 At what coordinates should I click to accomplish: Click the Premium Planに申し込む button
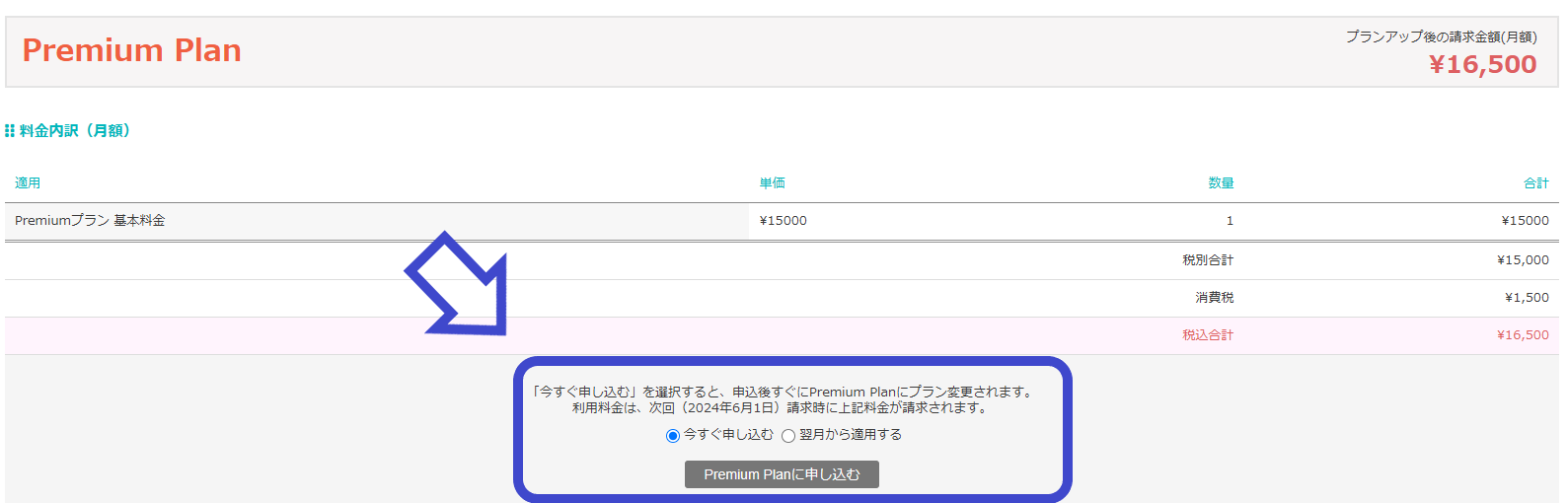(x=782, y=474)
